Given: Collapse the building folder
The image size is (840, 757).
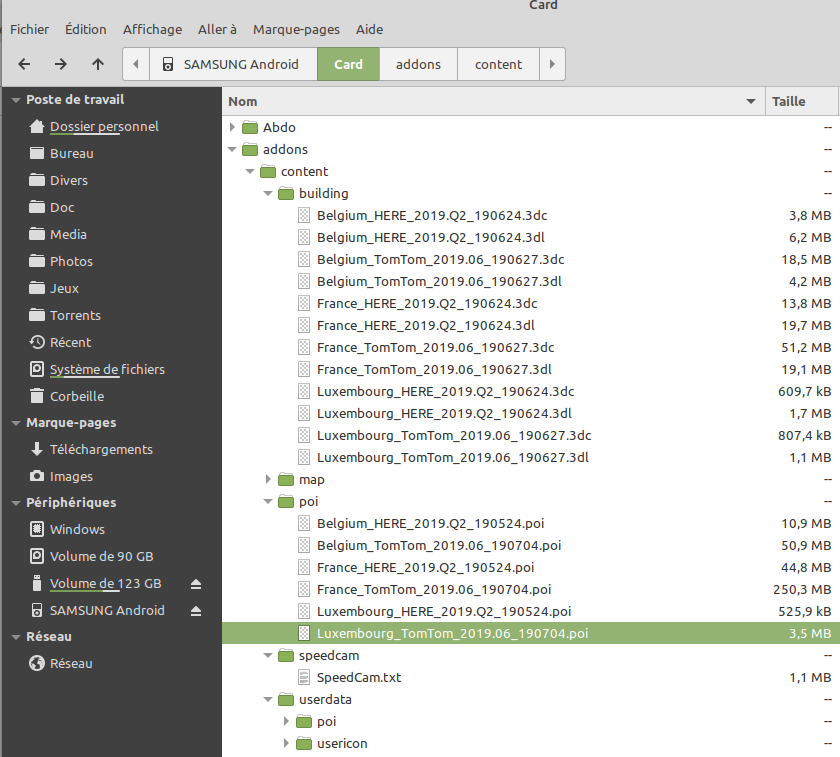Looking at the screenshot, I should 268,194.
